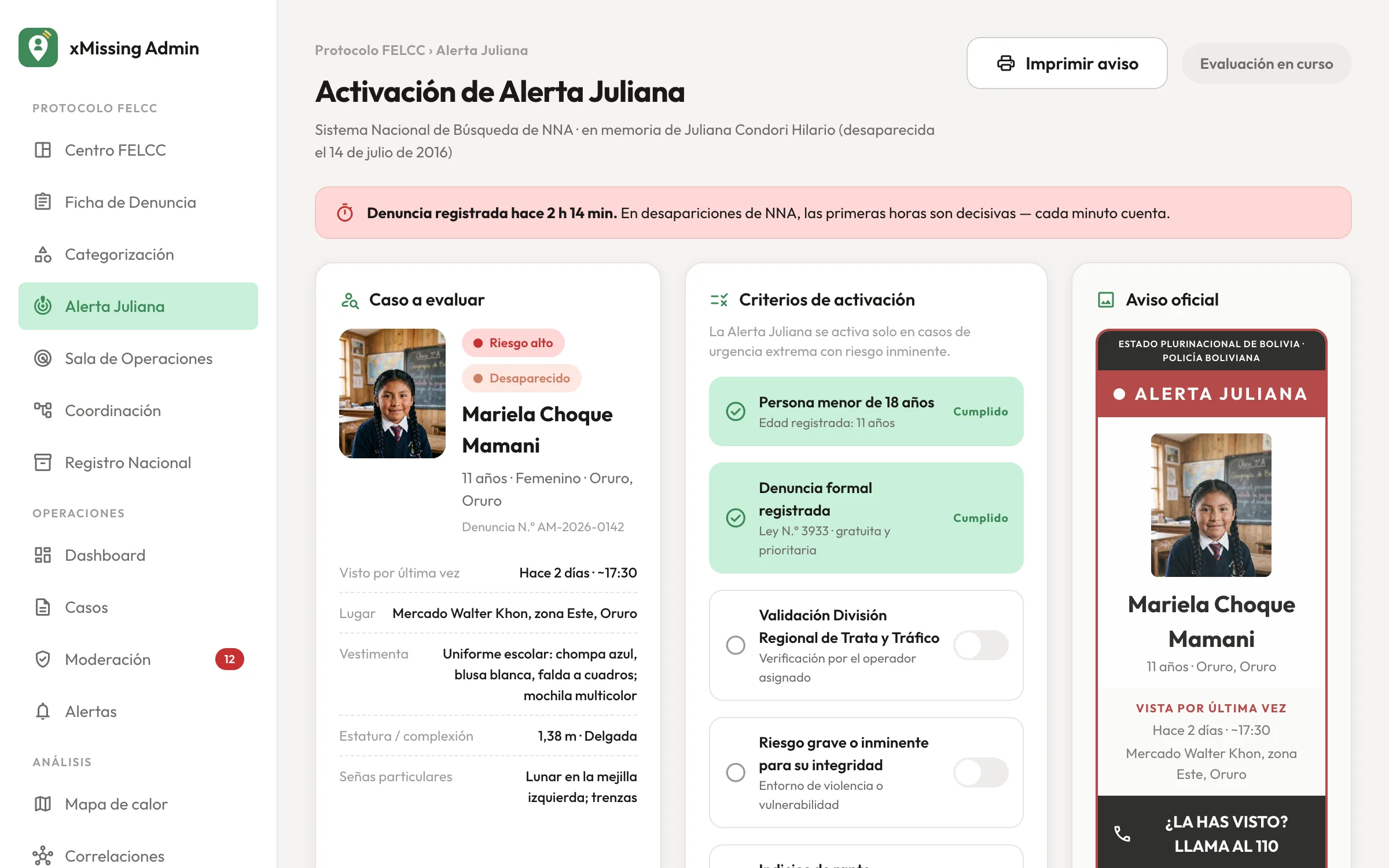Click Mariela's photo in Caso a evaluar
Viewport: 1389px width, 868px height.
click(392, 393)
